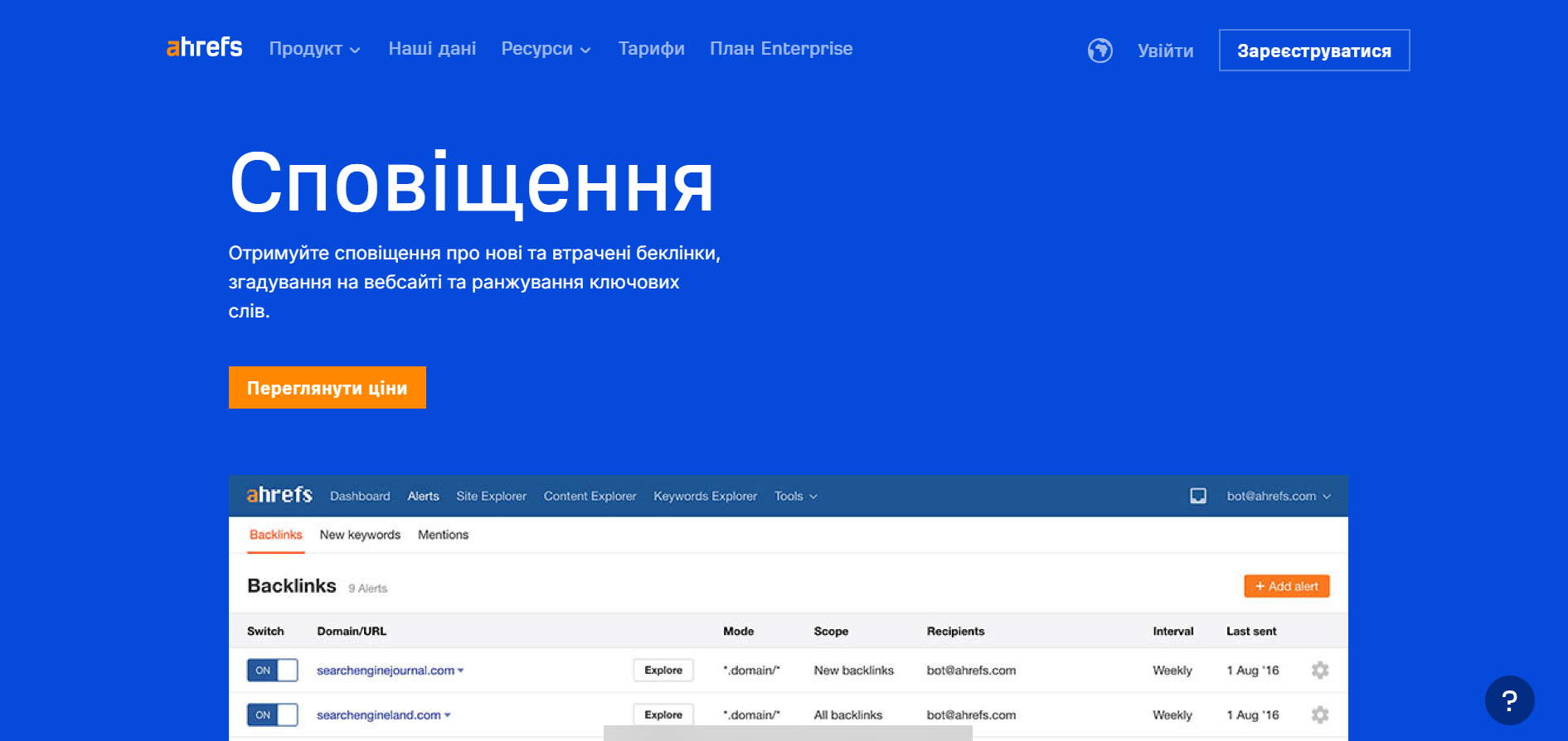Click the Backlinks section heading above the table

pos(292,586)
